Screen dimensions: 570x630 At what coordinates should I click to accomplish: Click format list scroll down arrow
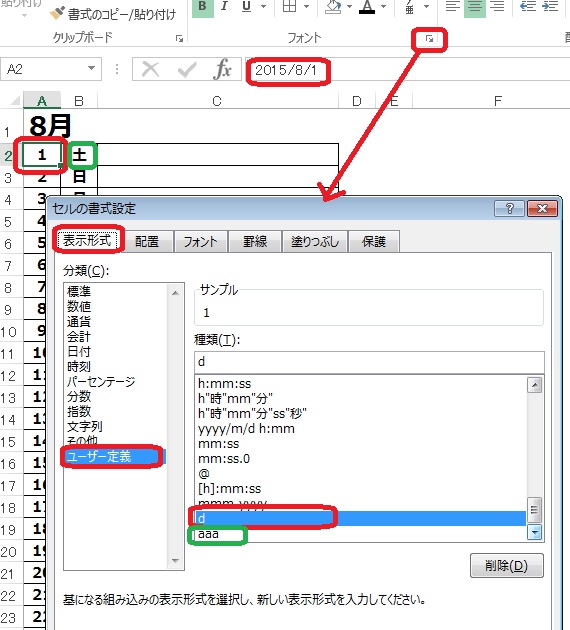pos(535,532)
